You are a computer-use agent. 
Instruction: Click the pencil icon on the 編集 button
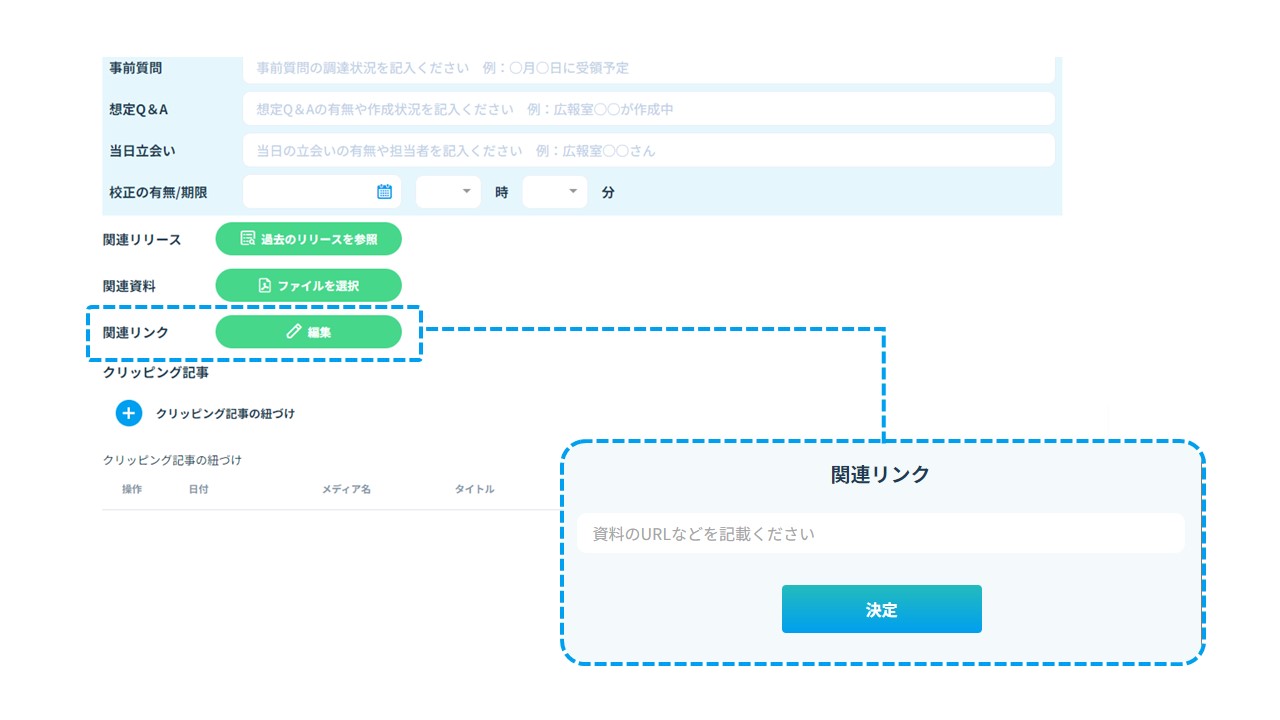(x=293, y=332)
